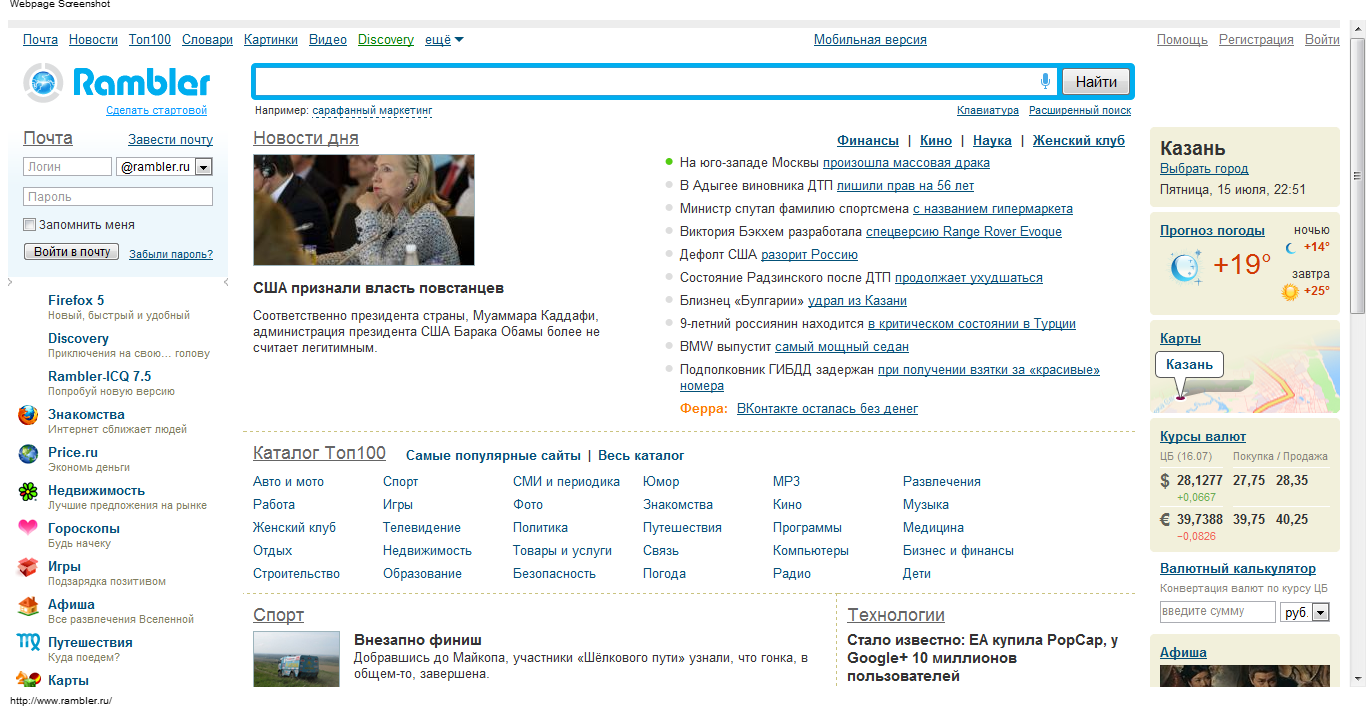Viewport: 1366px width, 707px height.
Task: Open the Авто и мото catalog category
Action: tap(288, 482)
